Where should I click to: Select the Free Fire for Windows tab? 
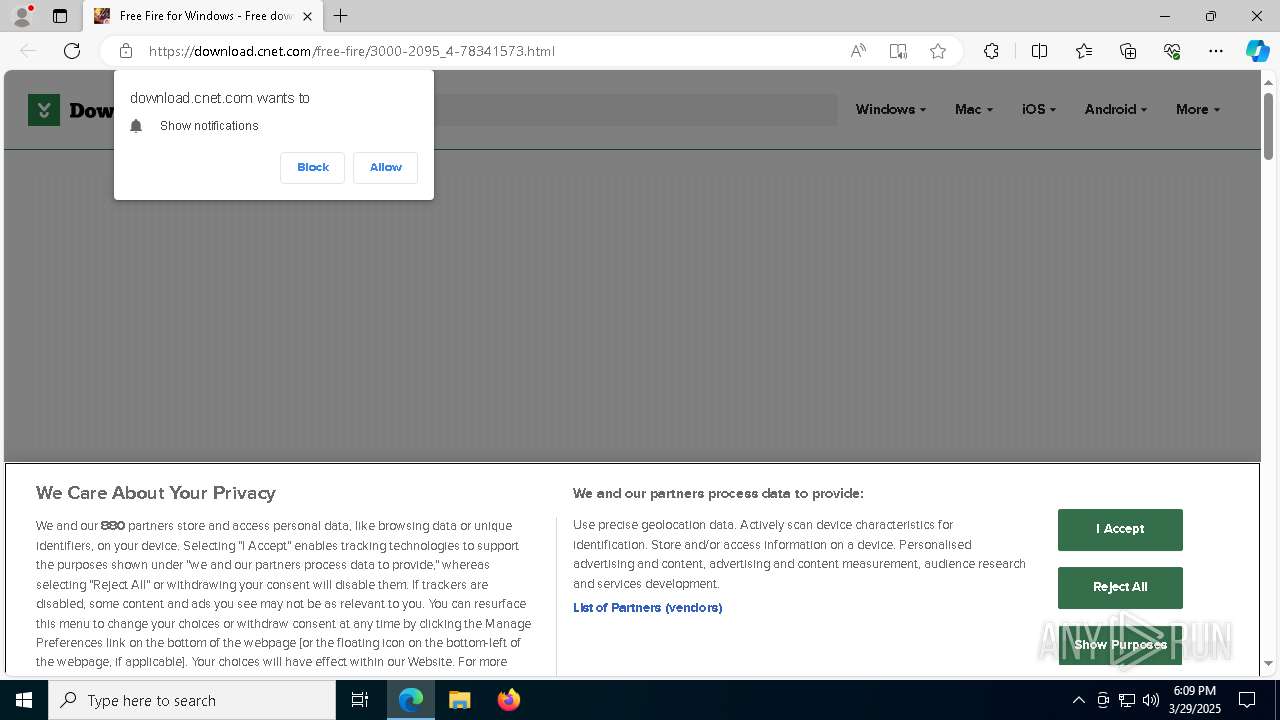point(203,16)
